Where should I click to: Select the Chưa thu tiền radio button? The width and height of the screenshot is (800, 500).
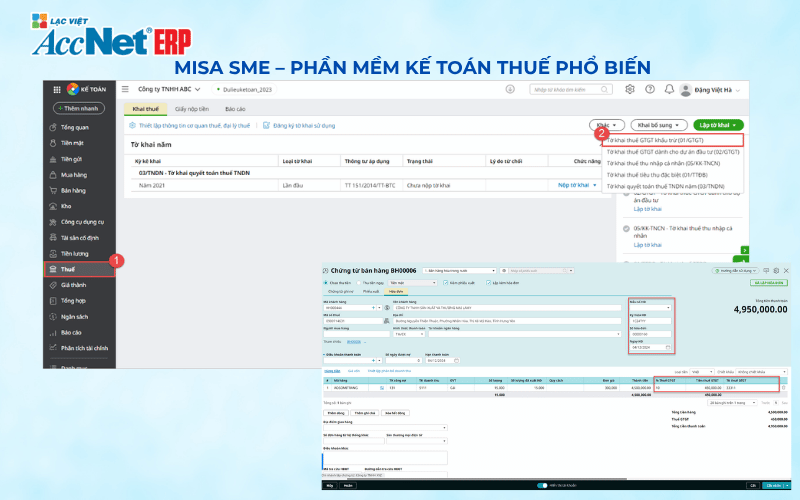pyautogui.click(x=326, y=283)
